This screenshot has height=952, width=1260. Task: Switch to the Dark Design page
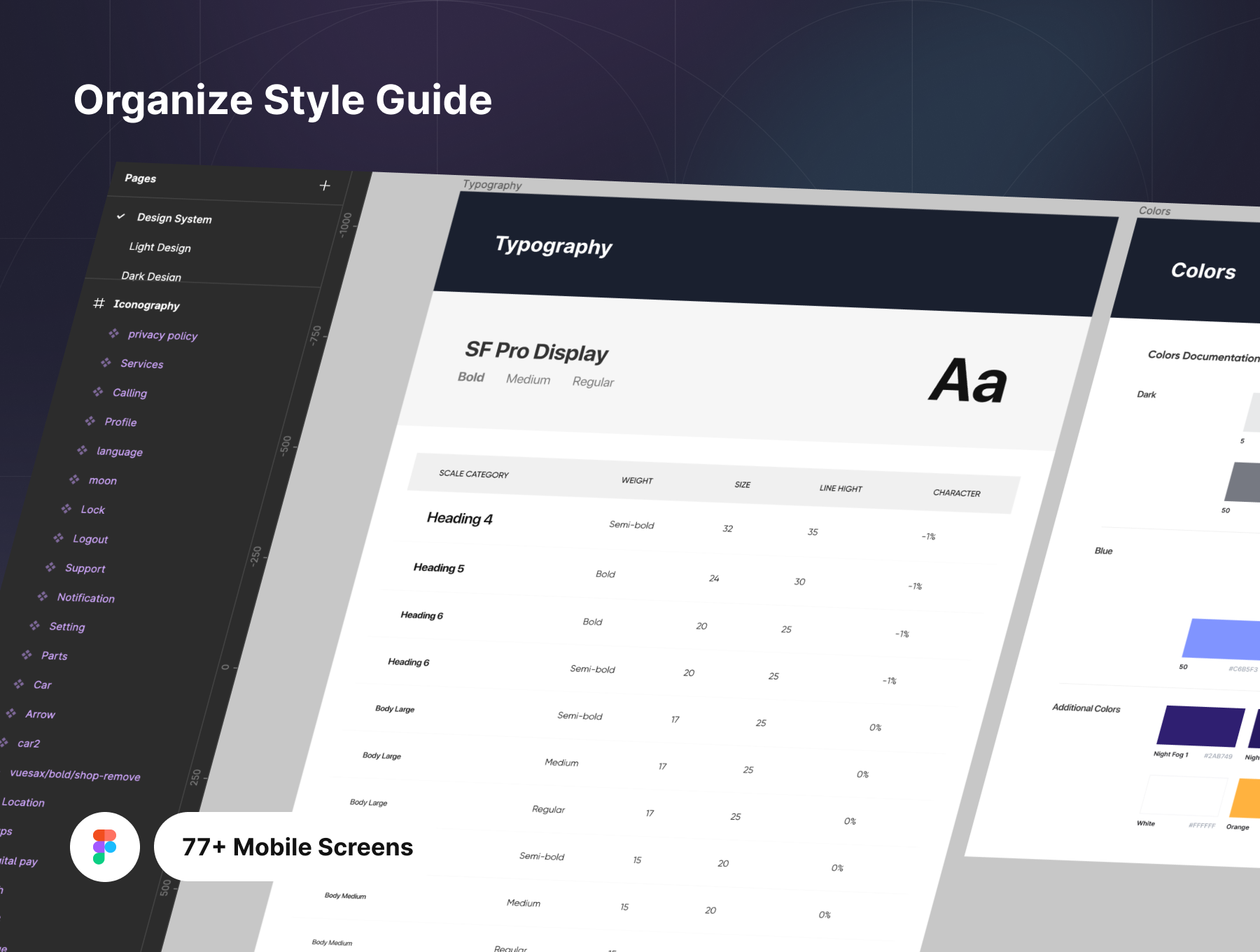click(151, 276)
